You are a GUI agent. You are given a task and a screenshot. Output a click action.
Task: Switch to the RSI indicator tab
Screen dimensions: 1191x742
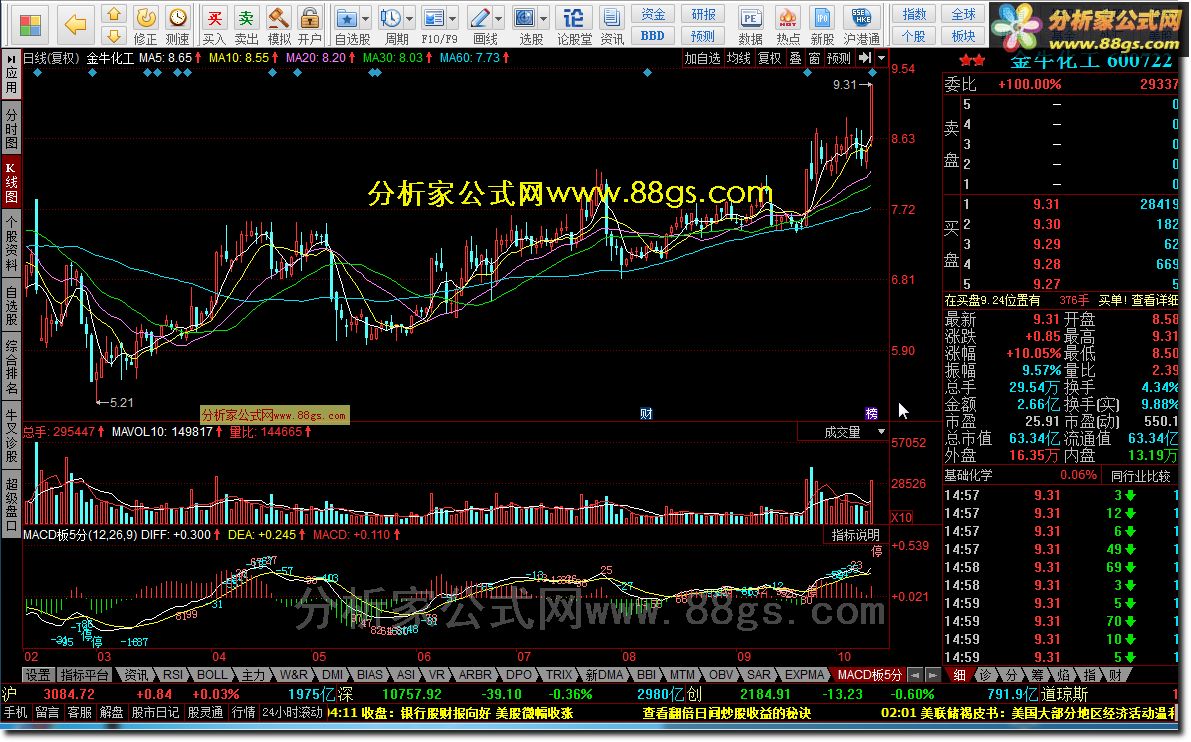(x=172, y=674)
